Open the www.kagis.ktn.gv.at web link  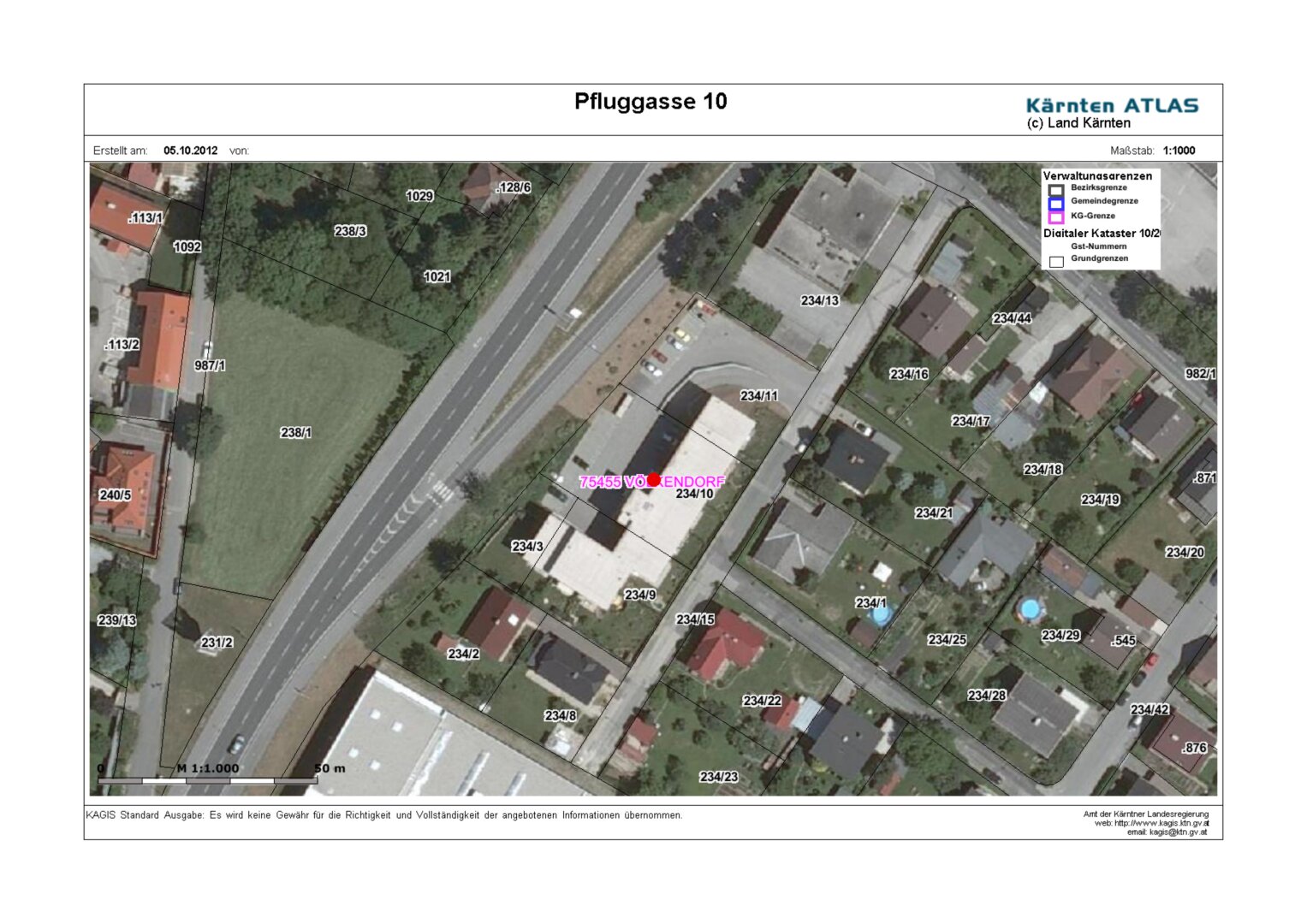tap(1161, 823)
